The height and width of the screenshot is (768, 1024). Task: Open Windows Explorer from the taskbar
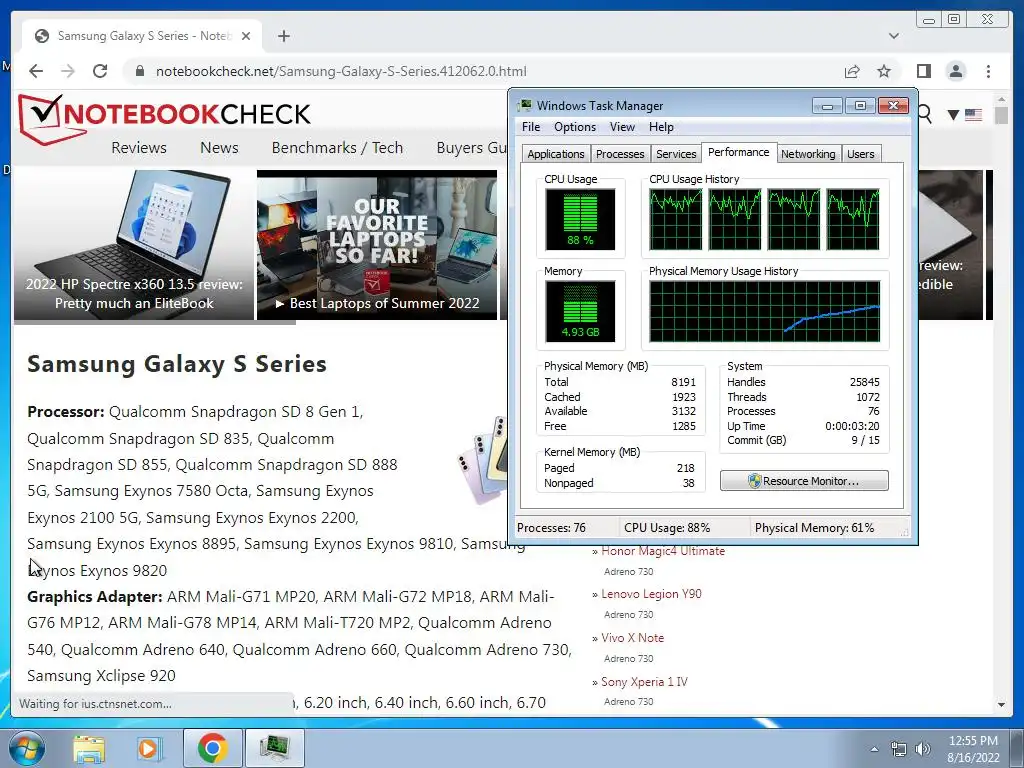point(88,748)
